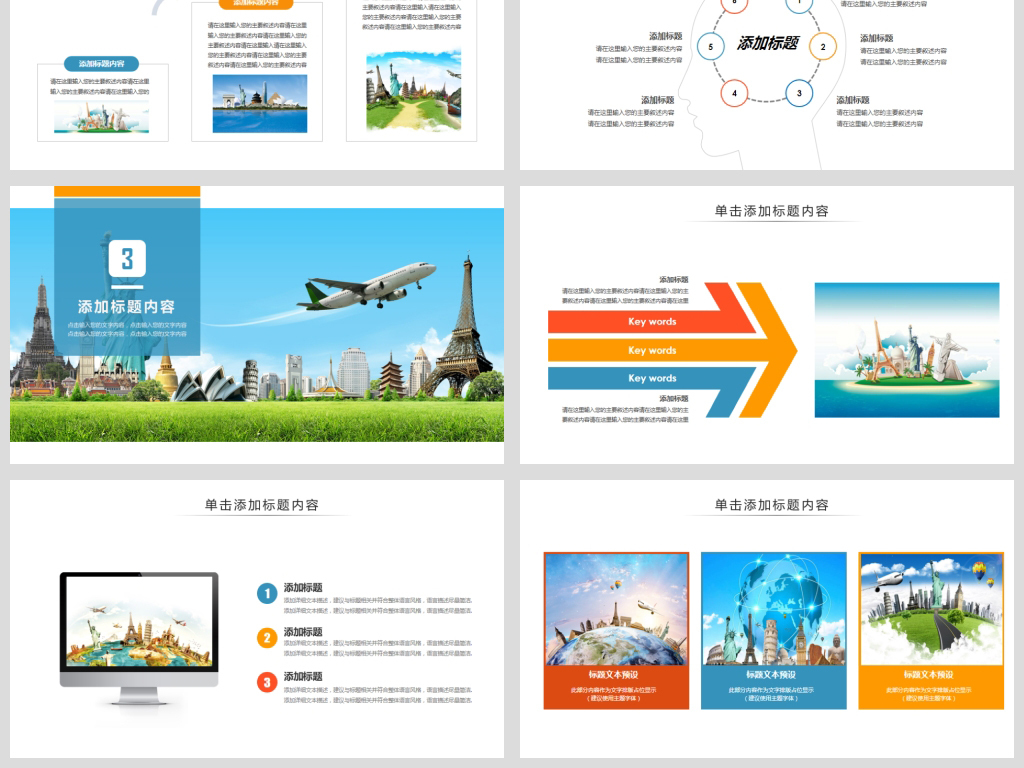Click the 添加标题 text inside head diagram
Screen dimensions: 1024x768
768,43
